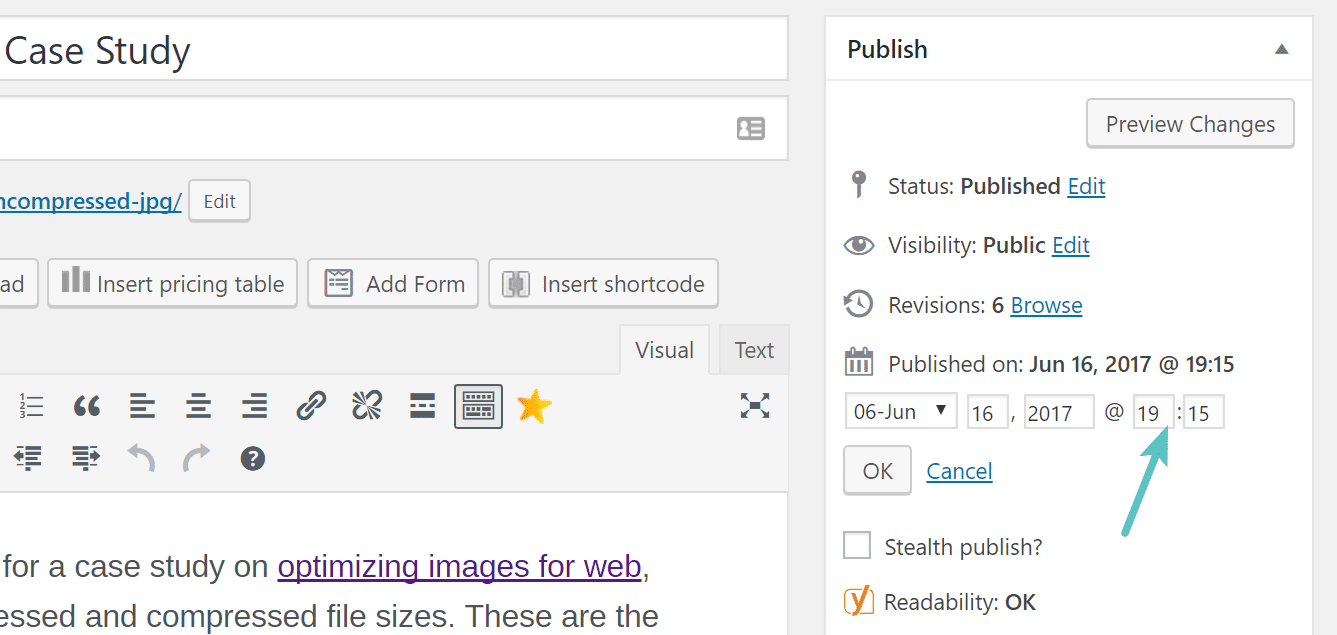
Task: Edit the post visibility setting
Action: (1070, 245)
